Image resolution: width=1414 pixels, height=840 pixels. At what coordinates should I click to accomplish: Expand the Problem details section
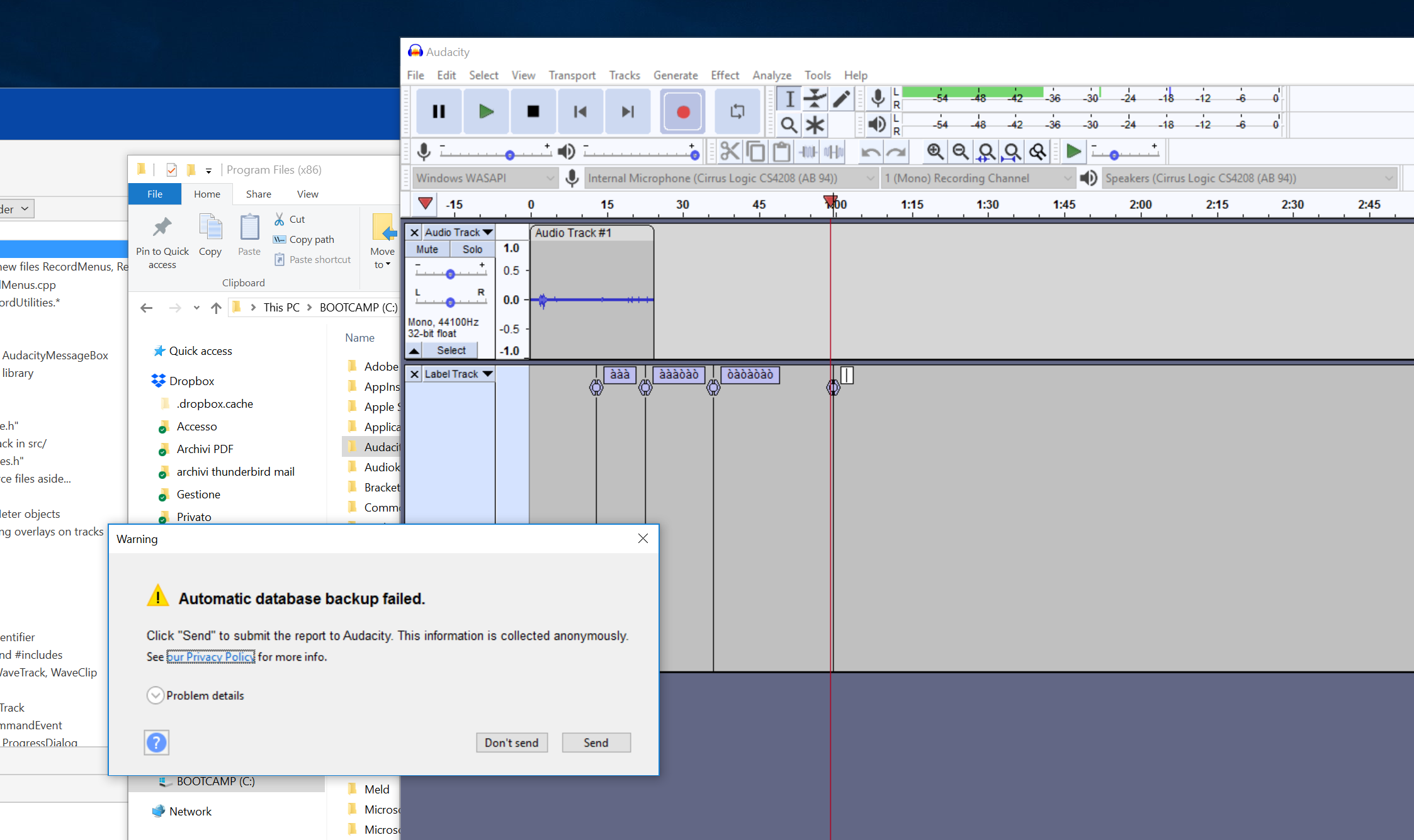156,695
